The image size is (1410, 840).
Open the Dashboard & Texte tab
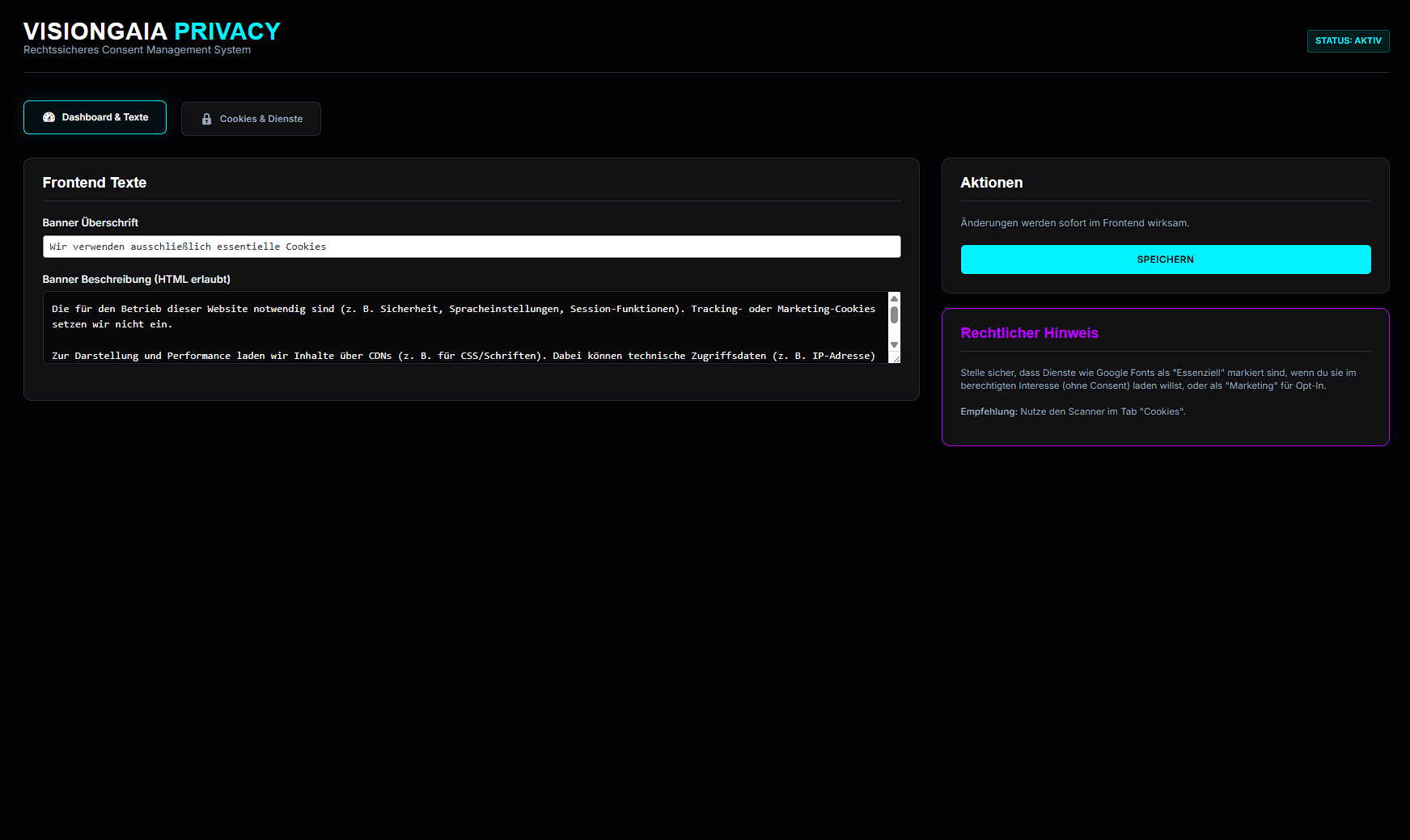coord(95,117)
